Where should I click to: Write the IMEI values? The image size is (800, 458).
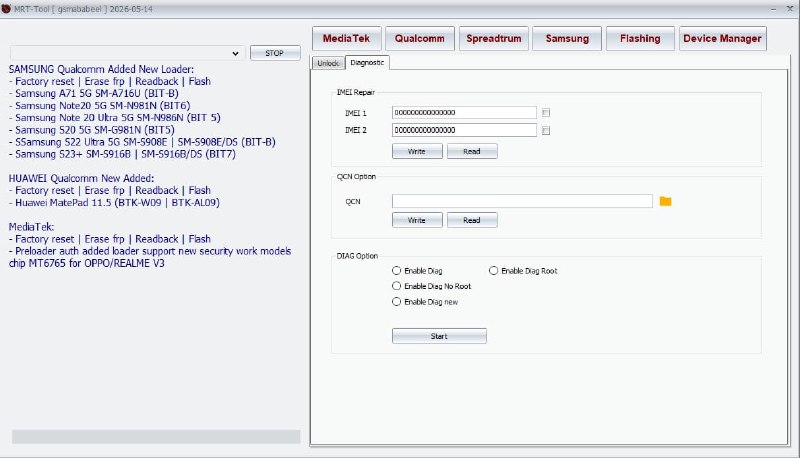pos(417,151)
